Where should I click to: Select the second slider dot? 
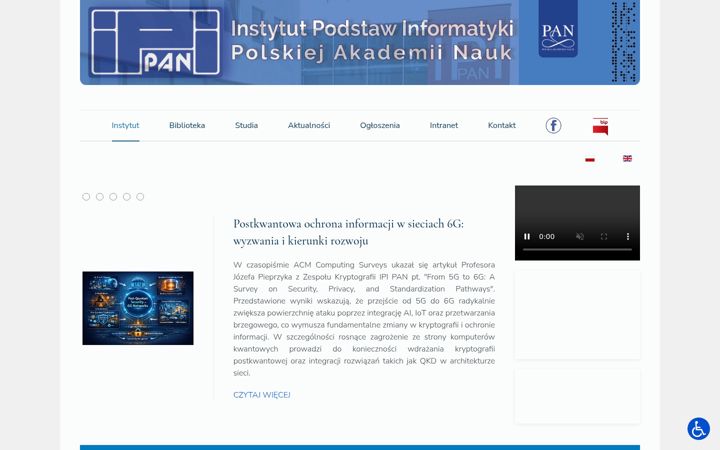coord(100,197)
